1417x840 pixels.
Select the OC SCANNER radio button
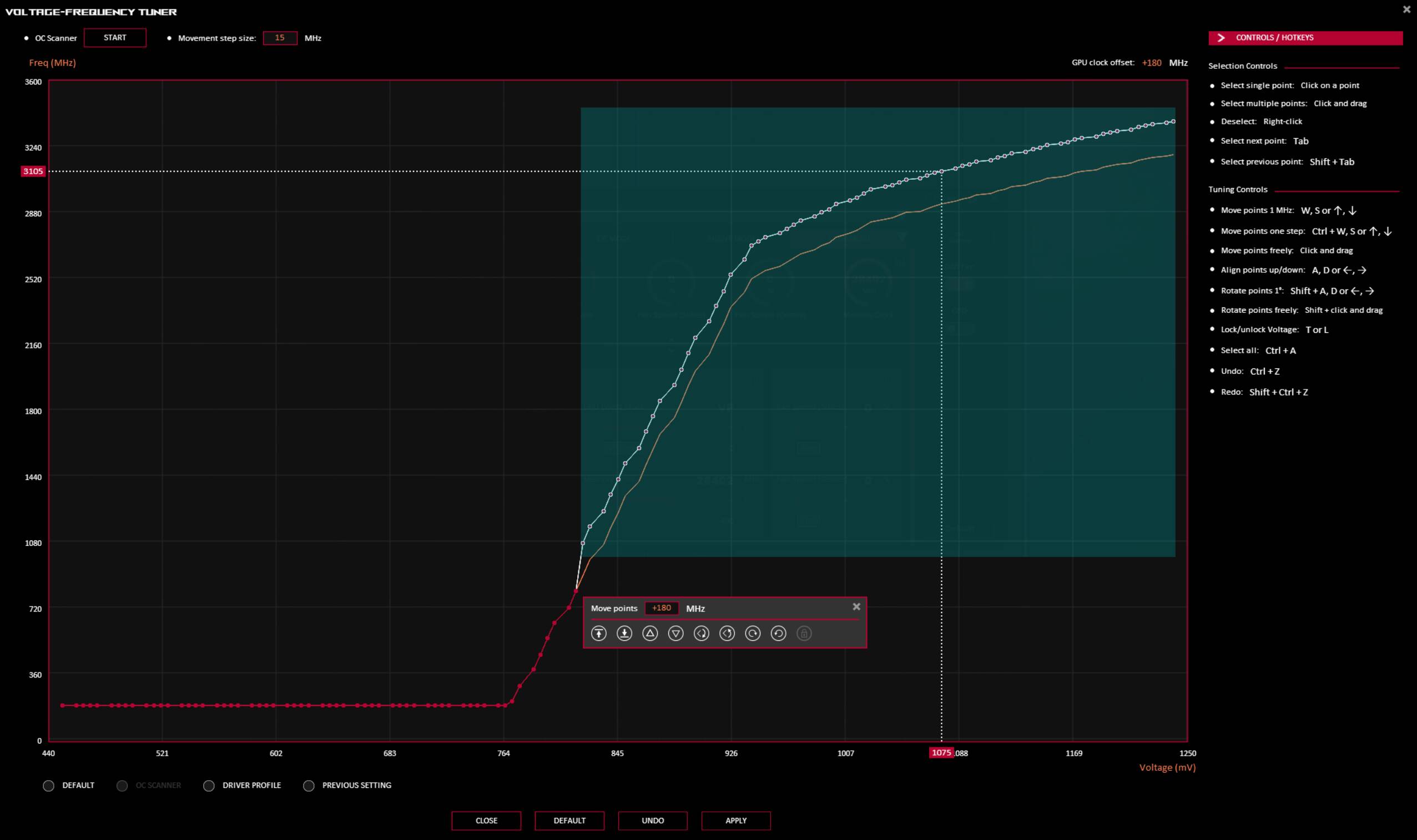[122, 786]
